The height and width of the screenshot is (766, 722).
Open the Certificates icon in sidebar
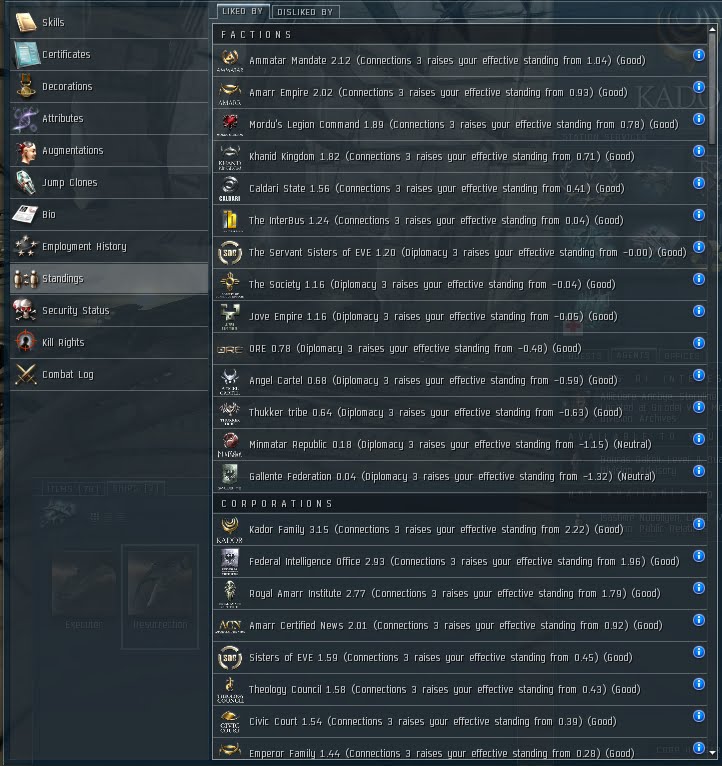(x=26, y=54)
